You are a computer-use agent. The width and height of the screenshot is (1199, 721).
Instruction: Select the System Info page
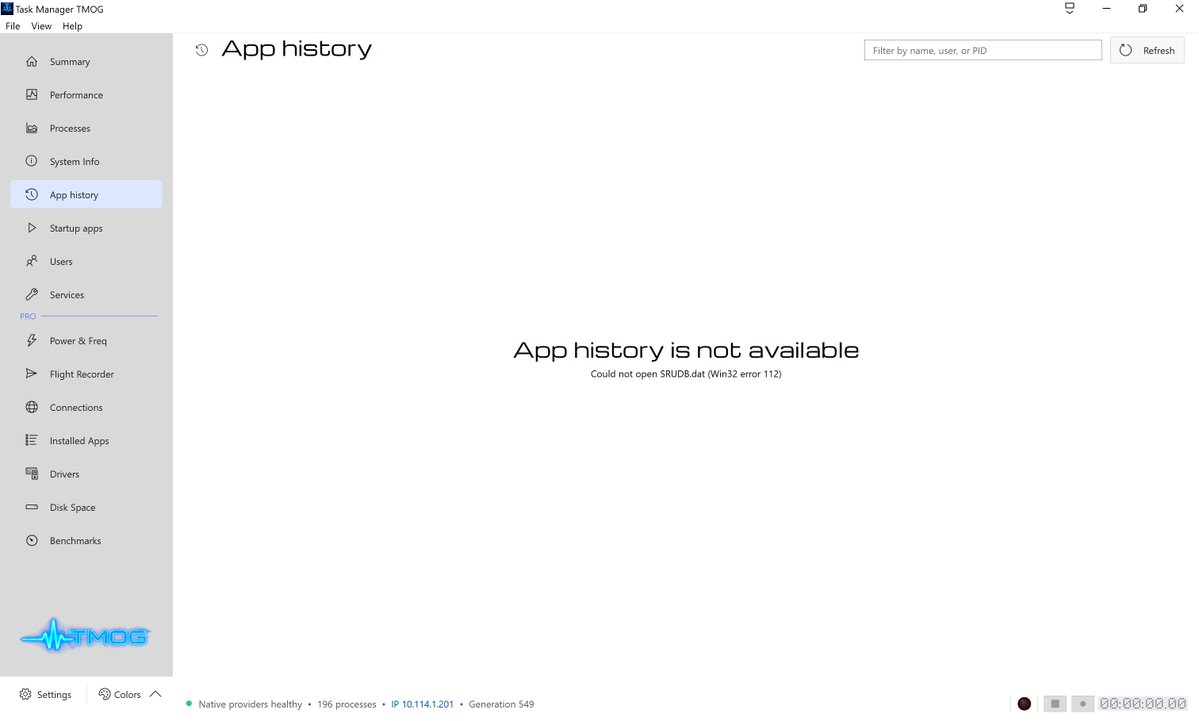coord(86,161)
